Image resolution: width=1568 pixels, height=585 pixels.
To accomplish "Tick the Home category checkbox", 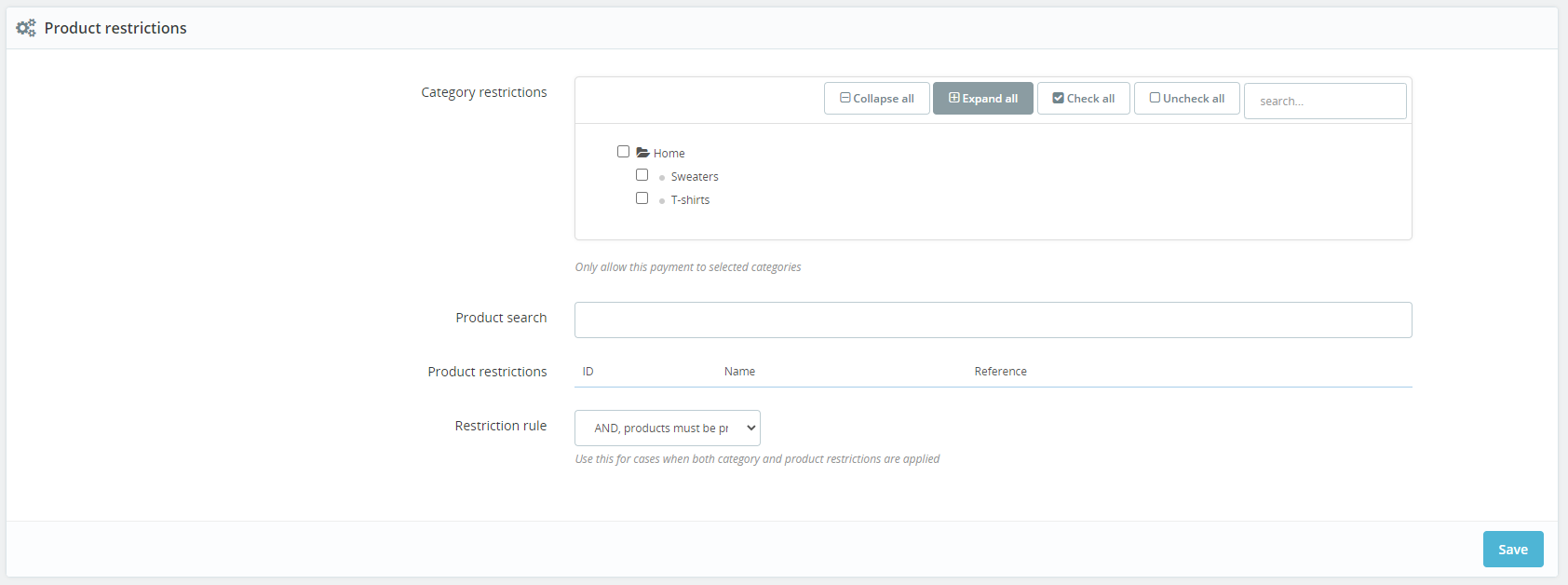I will click(624, 152).
